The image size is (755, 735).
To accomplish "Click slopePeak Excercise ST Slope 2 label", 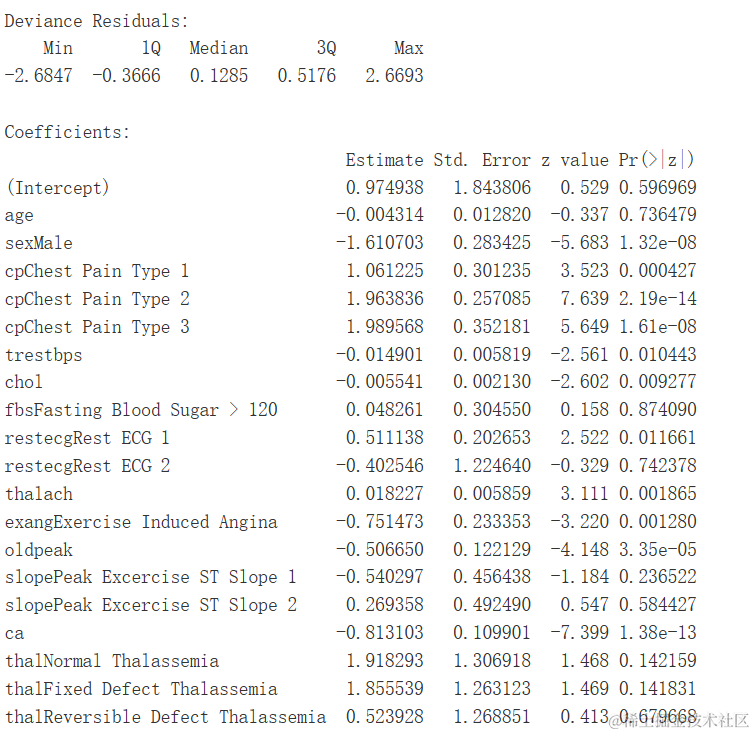I will (151, 605).
